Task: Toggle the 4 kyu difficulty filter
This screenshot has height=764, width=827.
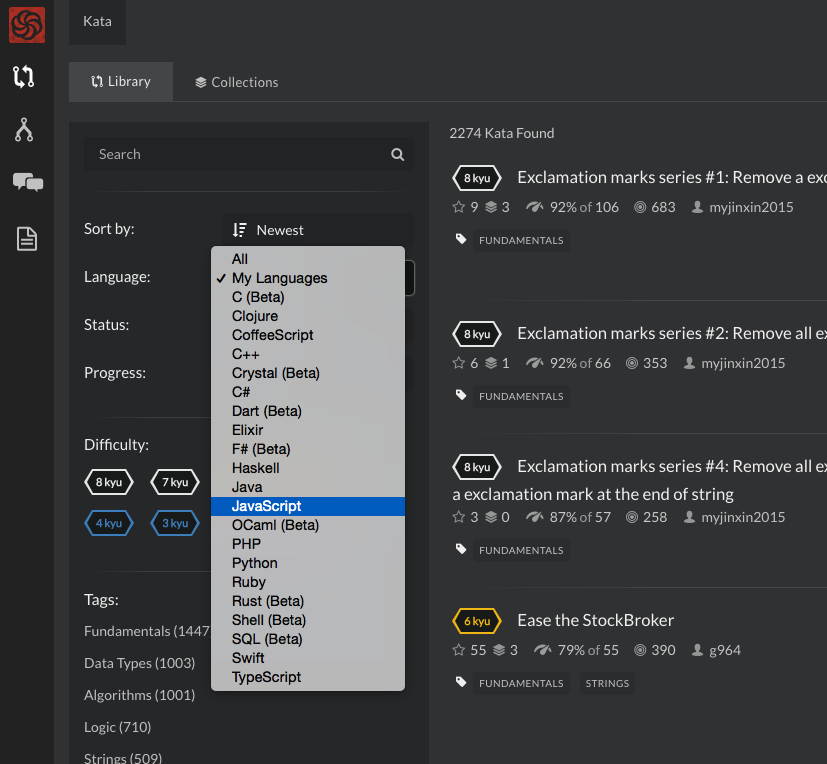Action: point(108,523)
